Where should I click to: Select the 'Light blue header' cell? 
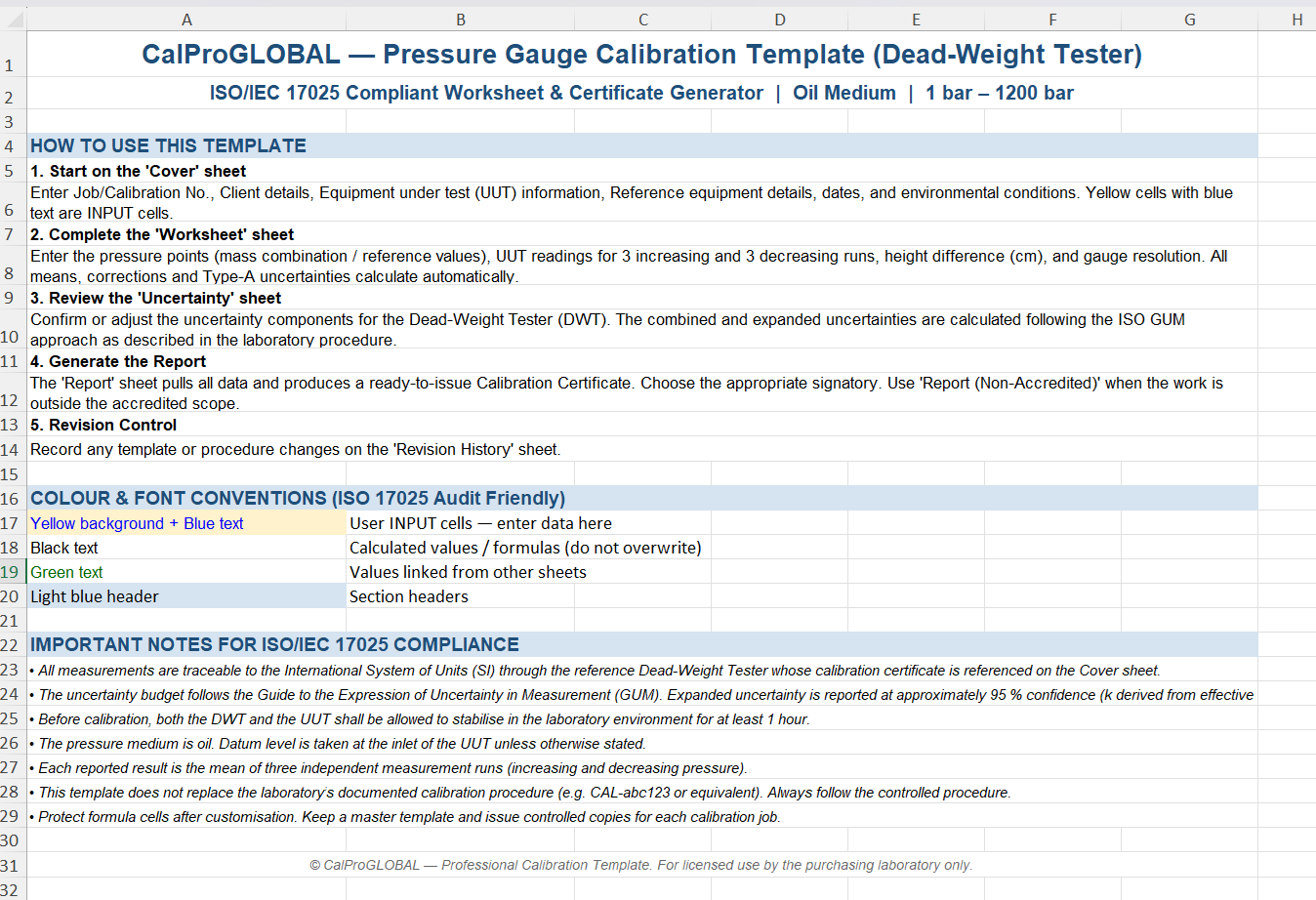click(186, 596)
